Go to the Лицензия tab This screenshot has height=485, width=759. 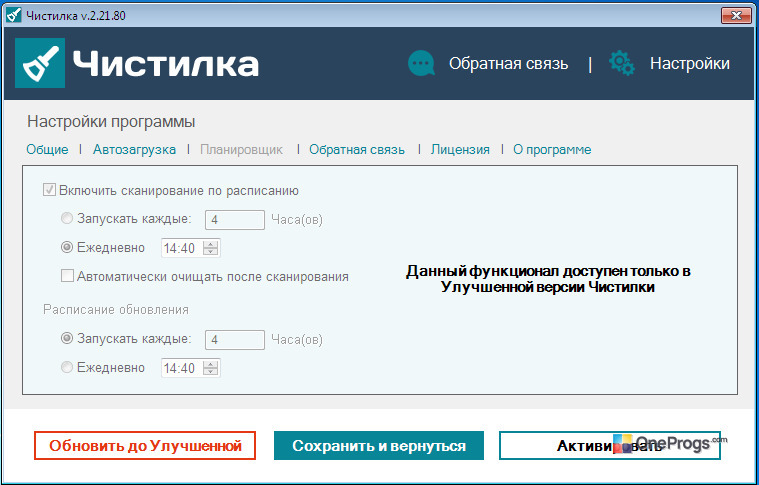coord(460,150)
